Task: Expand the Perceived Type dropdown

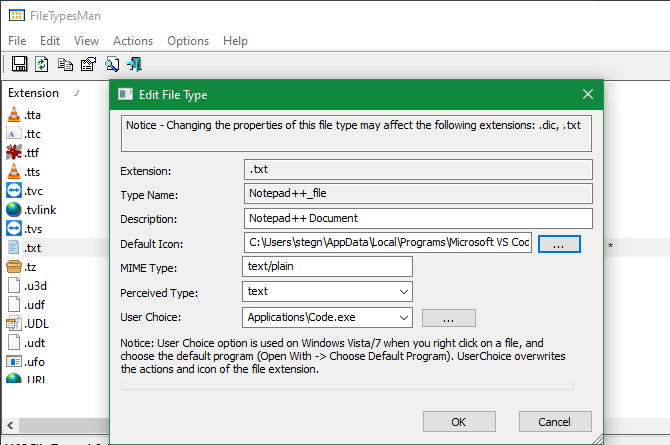Action: [x=403, y=292]
